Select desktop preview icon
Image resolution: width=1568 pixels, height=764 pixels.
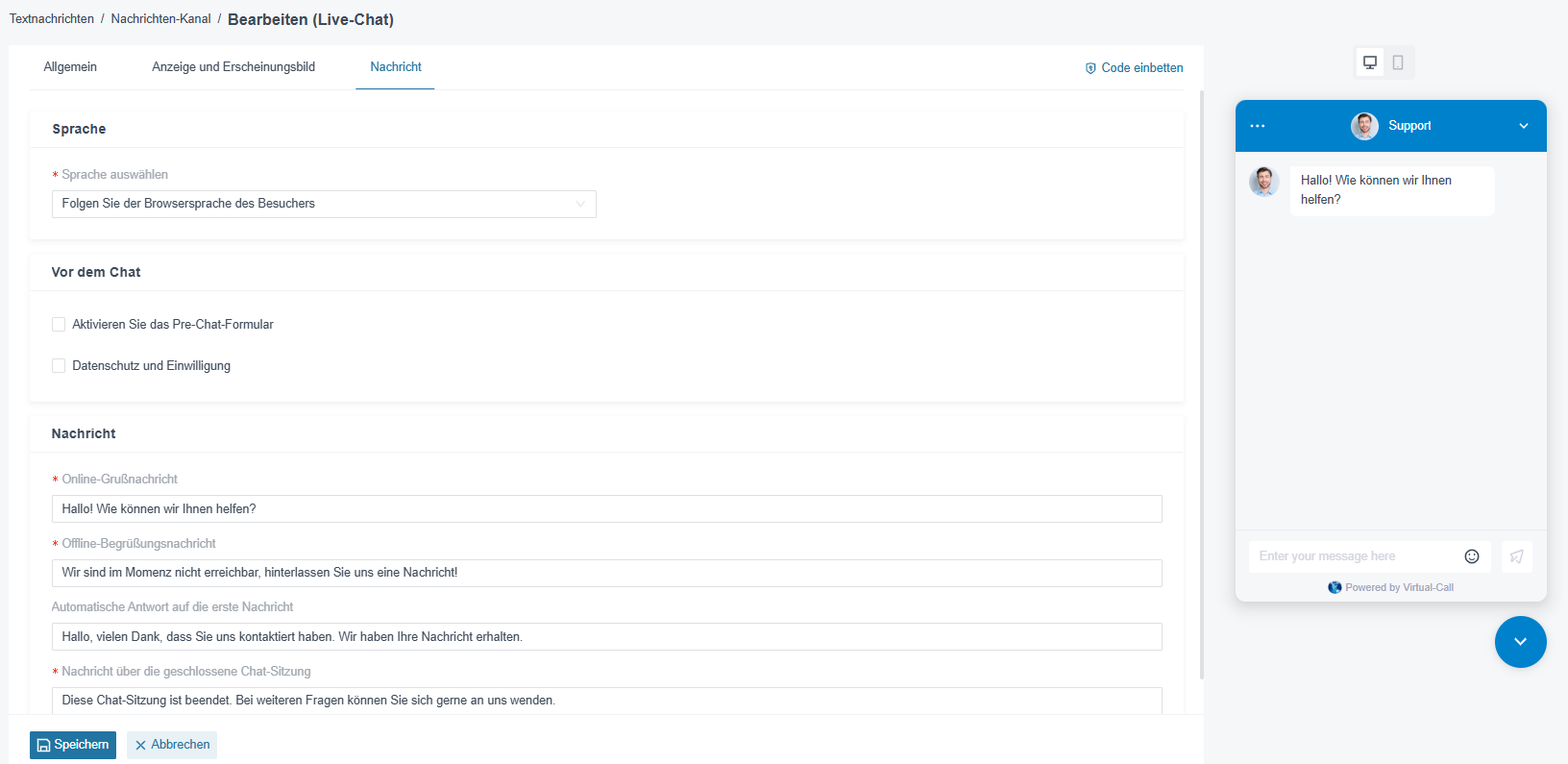point(1370,62)
